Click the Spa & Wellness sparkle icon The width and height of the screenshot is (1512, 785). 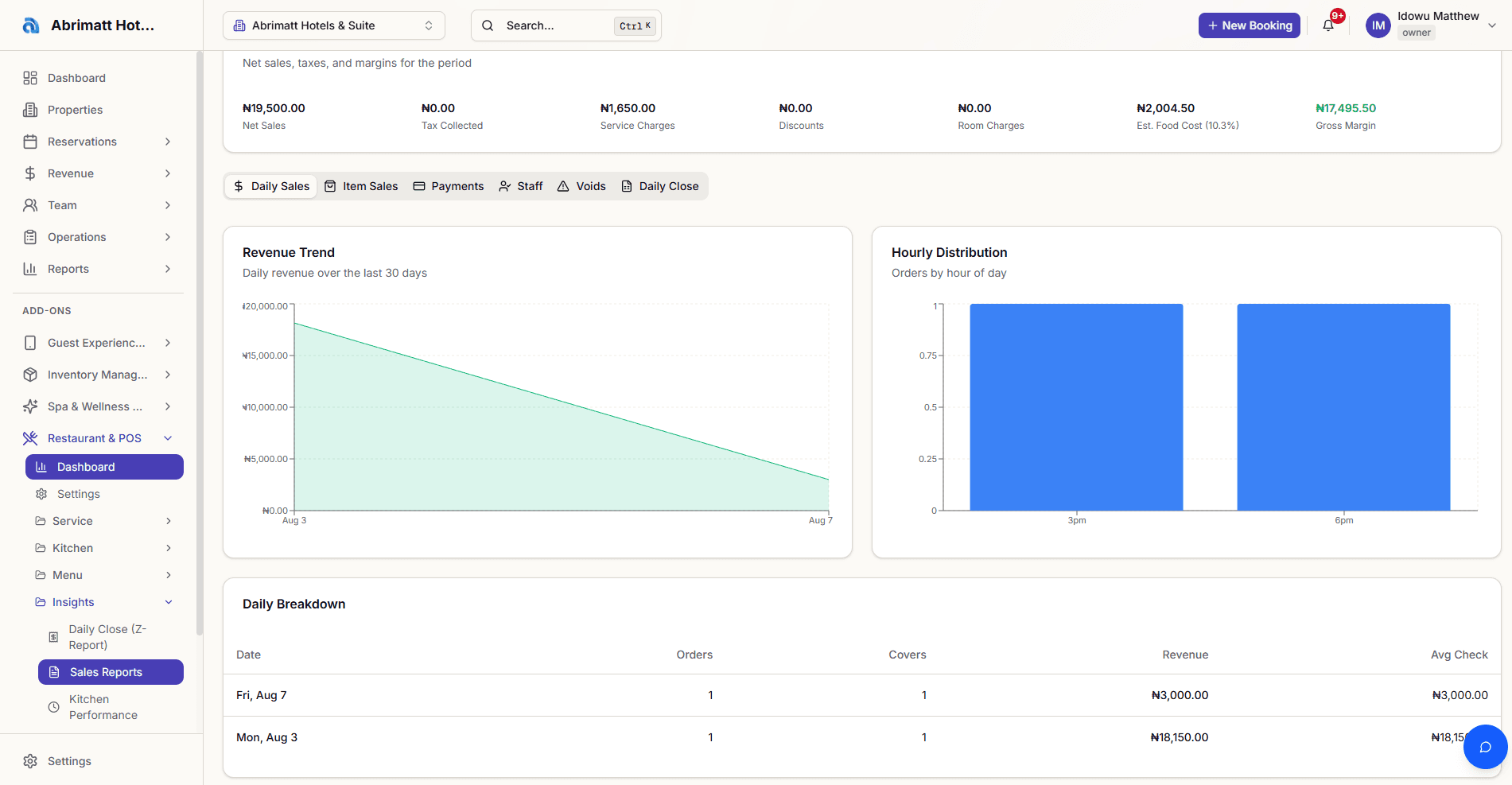point(30,406)
